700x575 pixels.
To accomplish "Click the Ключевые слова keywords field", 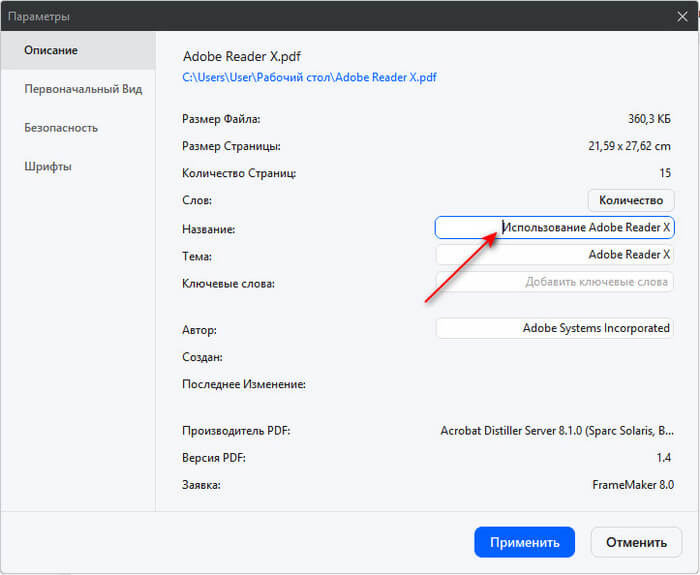I will point(554,282).
